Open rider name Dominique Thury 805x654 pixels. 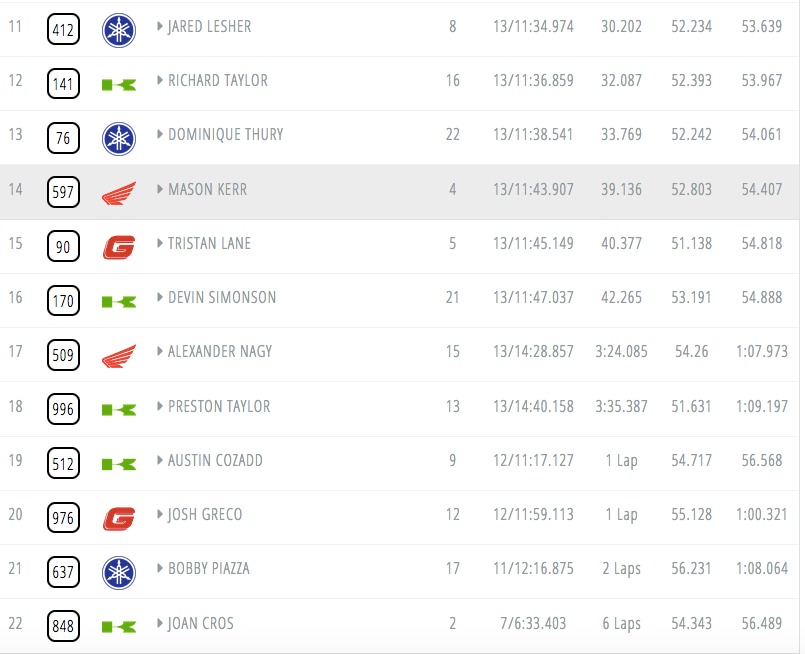pyautogui.click(x=225, y=134)
